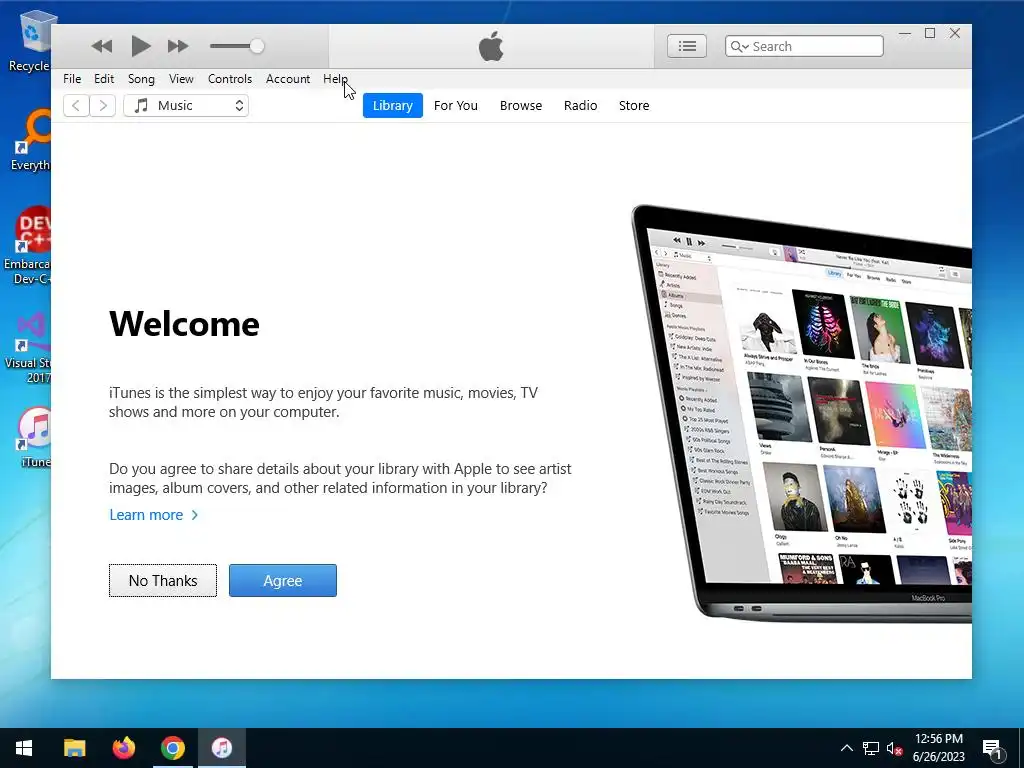
Task: Launch Chrome from the taskbar
Action: [172, 748]
